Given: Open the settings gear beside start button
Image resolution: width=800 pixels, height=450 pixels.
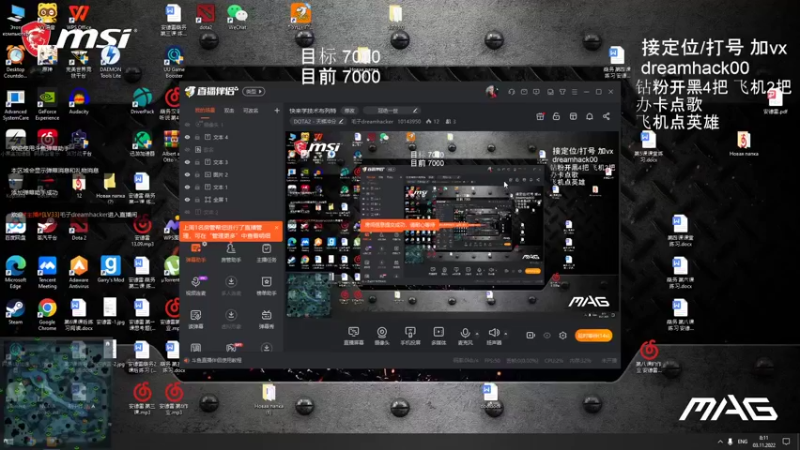Looking at the screenshot, I should (563, 335).
